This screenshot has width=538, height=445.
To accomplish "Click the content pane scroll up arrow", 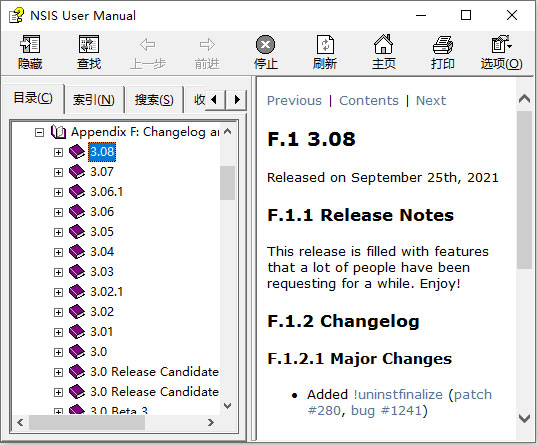I will click(524, 99).
